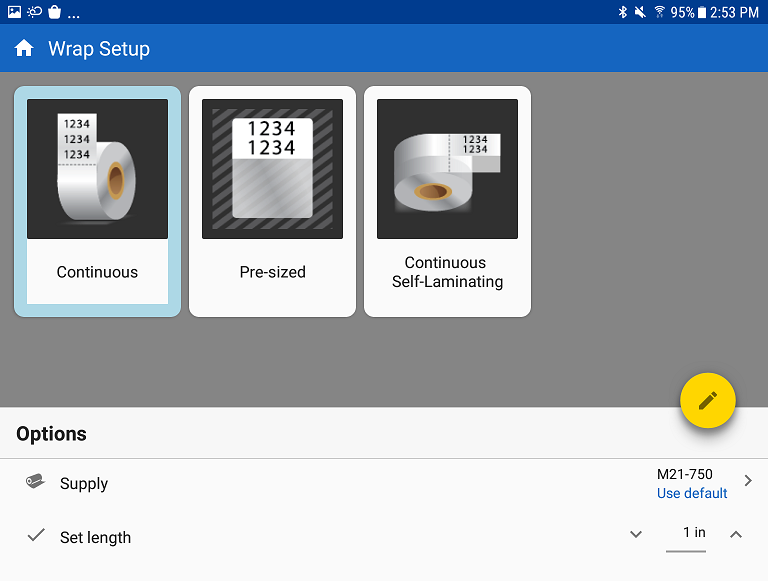Choose Continuous Self-Laminating wrap card
The image size is (768, 581).
point(447,201)
